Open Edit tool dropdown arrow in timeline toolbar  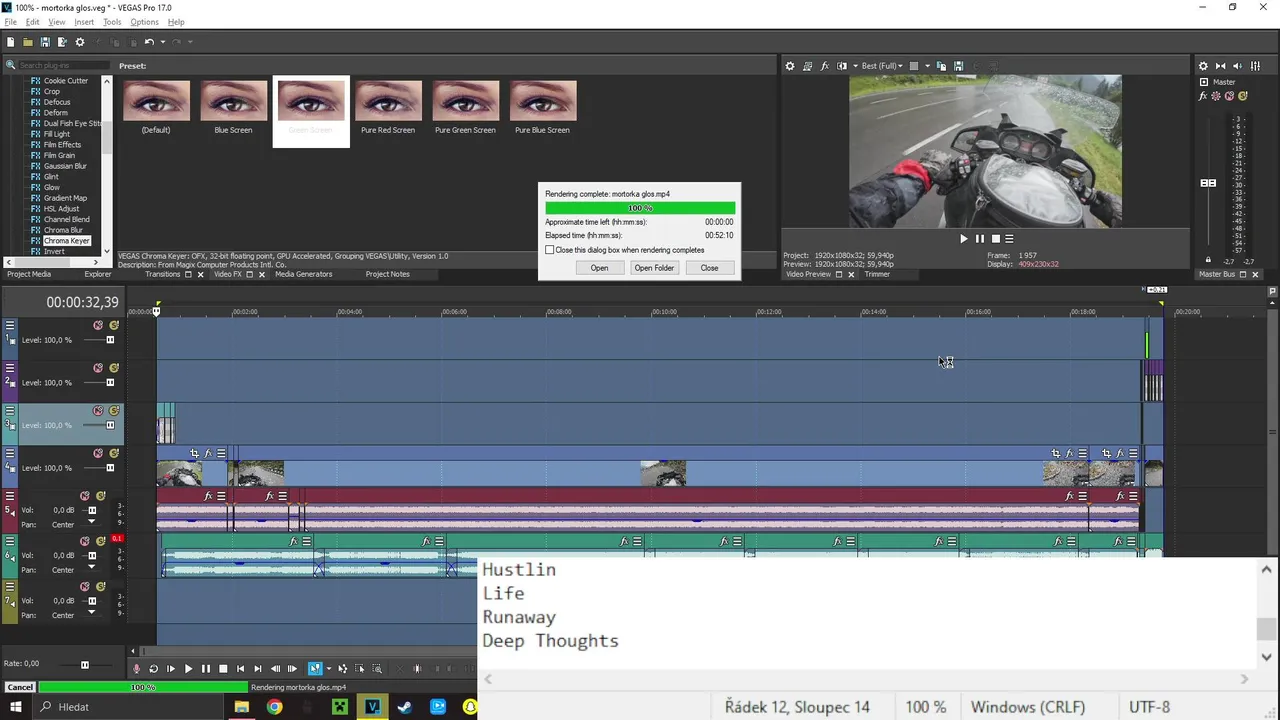coord(328,669)
